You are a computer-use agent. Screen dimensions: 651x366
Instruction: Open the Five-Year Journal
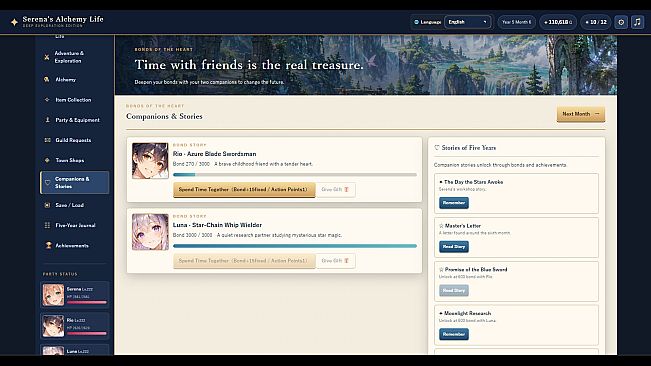(75, 225)
